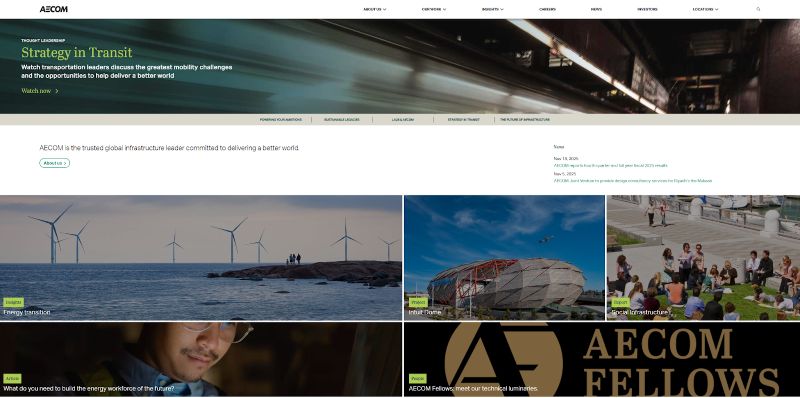
Task: Expand the Our Work menu
Action: pyautogui.click(x=434, y=9)
